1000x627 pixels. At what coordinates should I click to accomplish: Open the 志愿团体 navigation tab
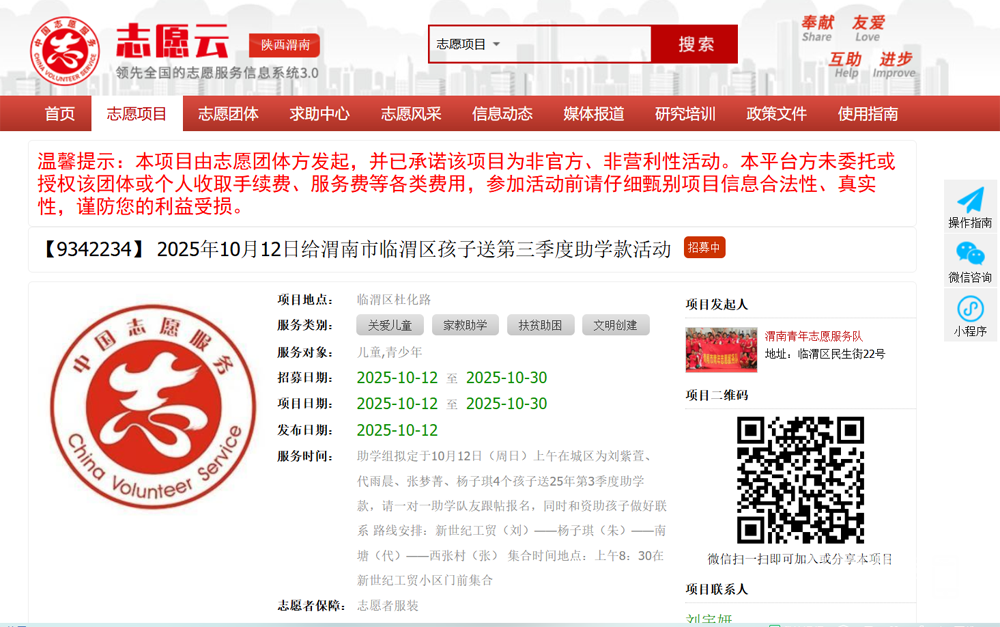point(228,114)
